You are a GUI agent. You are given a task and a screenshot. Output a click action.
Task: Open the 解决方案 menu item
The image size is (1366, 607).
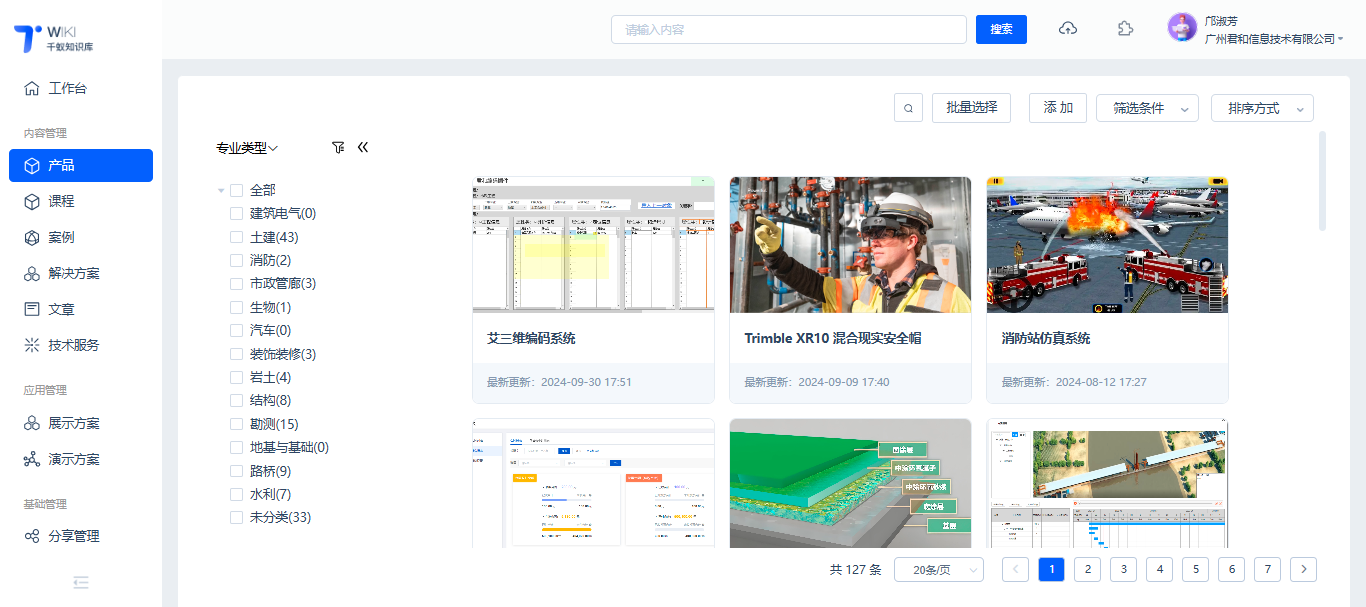pyautogui.click(x=81, y=273)
